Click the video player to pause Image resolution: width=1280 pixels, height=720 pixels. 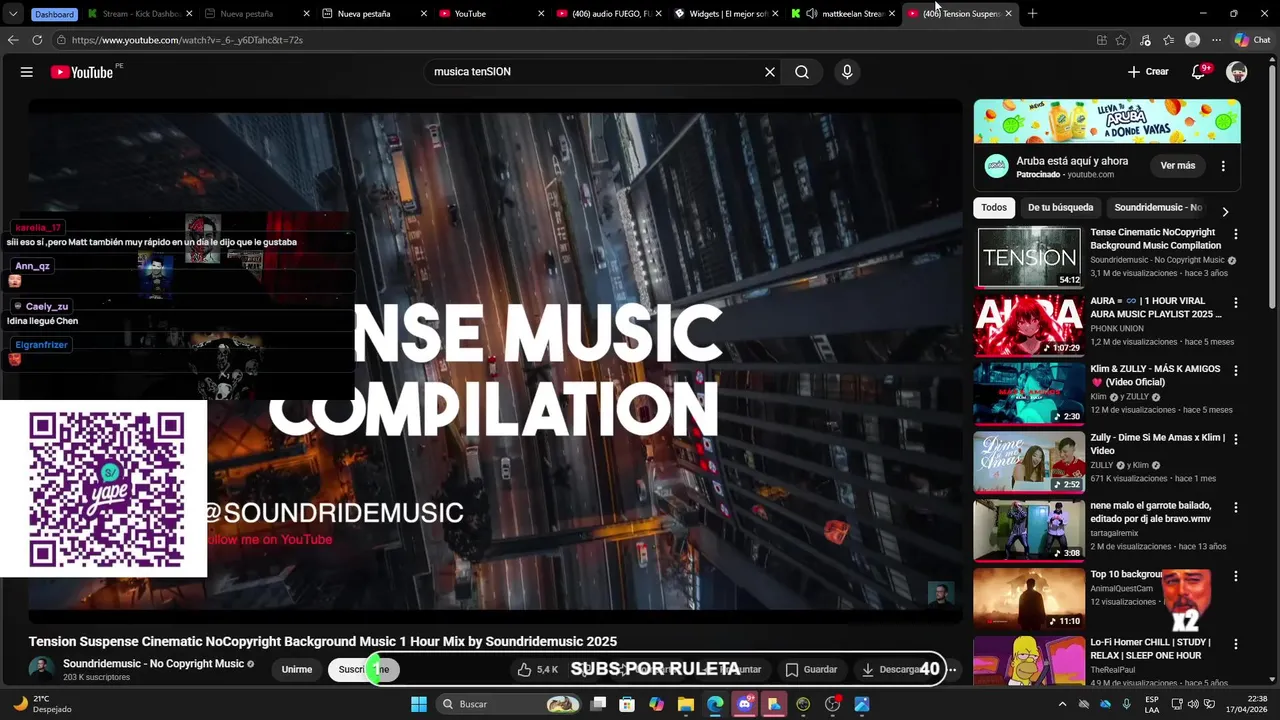pyautogui.click(x=495, y=360)
